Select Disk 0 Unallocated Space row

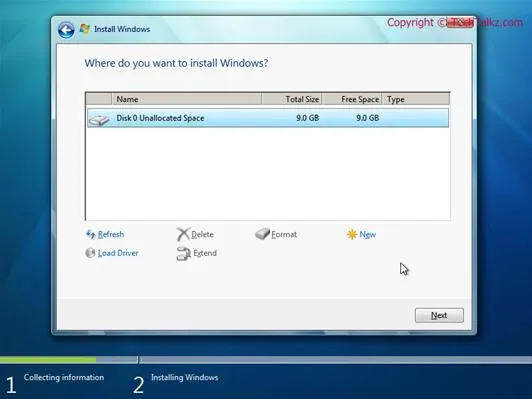coord(268,118)
